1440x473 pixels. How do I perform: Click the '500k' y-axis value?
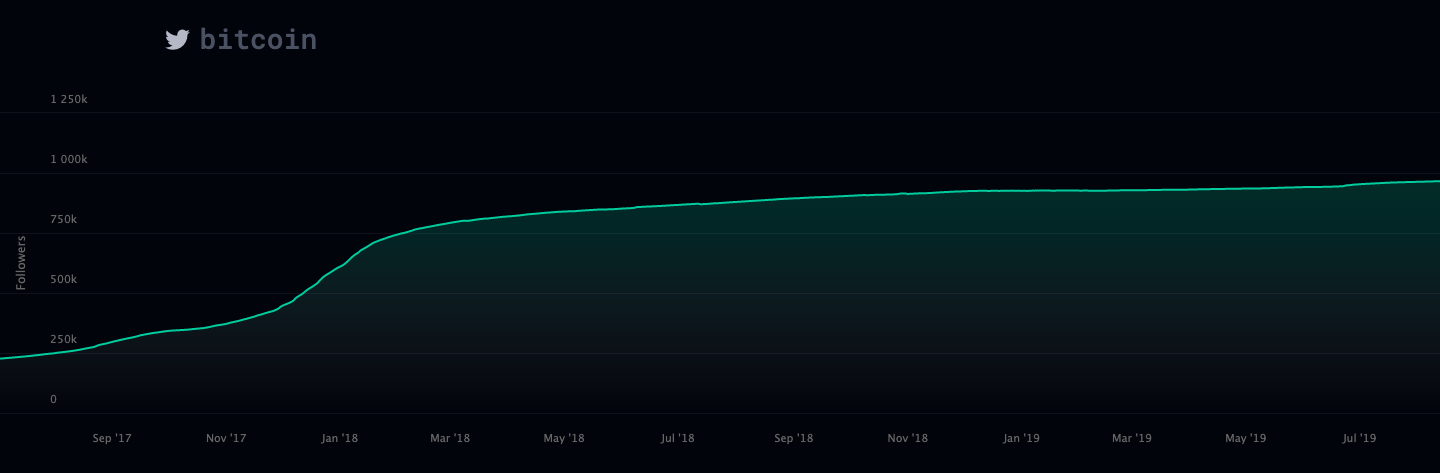(x=64, y=280)
